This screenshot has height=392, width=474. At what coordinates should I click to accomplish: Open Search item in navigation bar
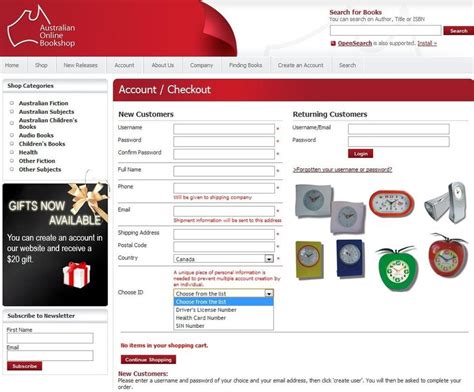(347, 65)
